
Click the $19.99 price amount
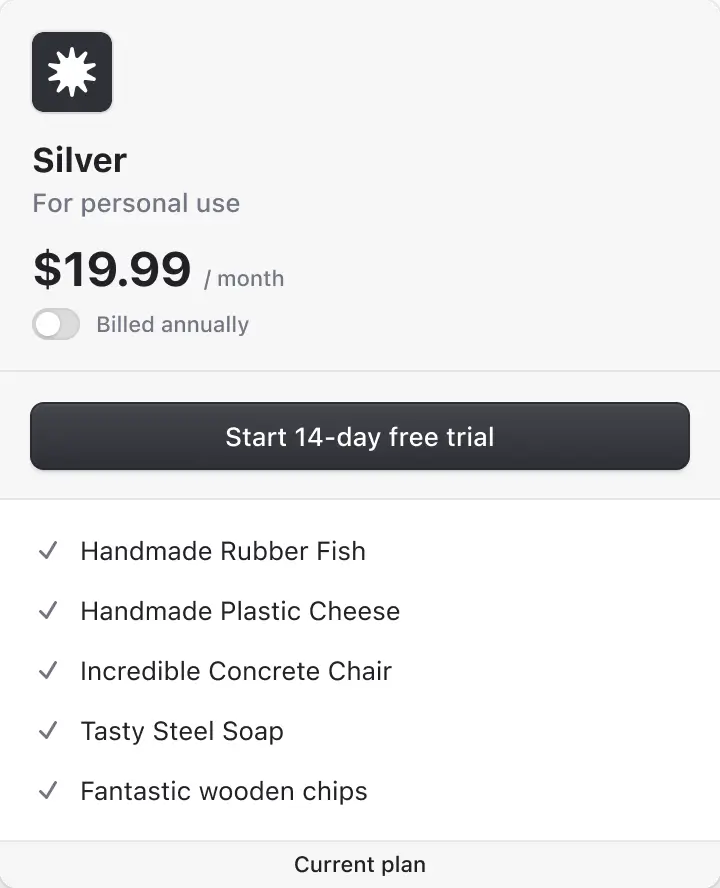pos(112,269)
